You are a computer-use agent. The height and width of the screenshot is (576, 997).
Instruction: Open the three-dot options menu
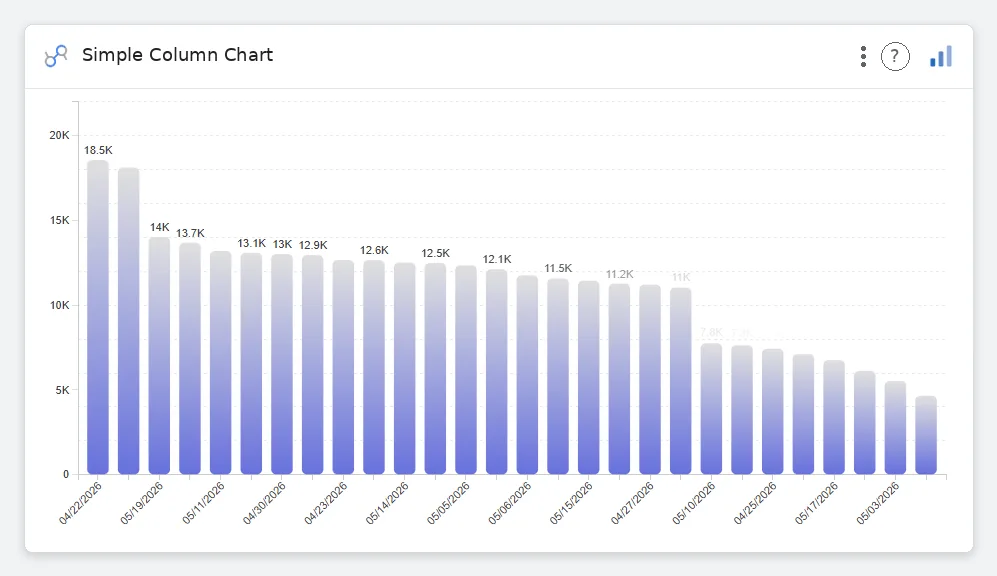[863, 57]
